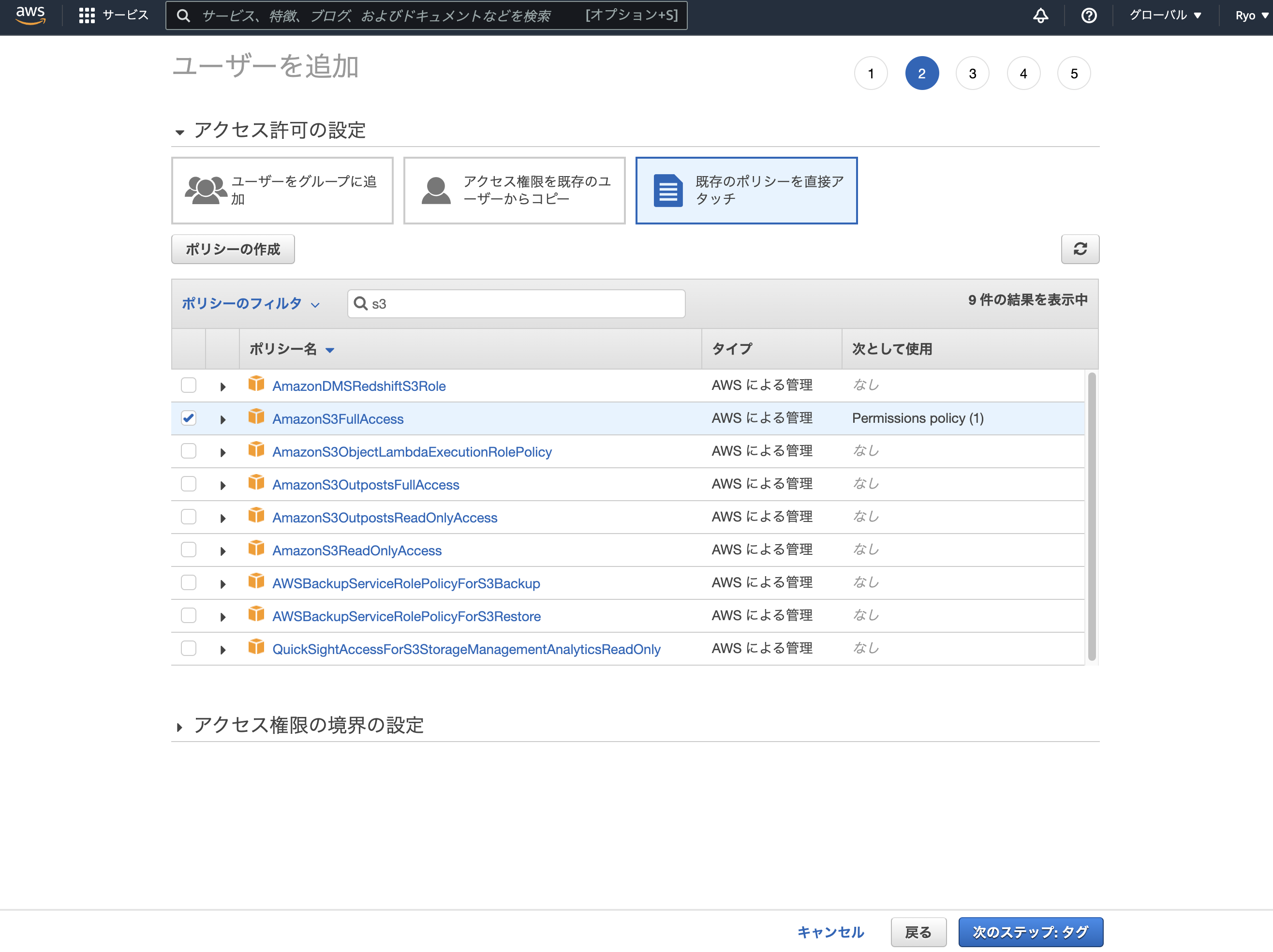Expand the AmazonS3FullAccess policy details
Viewport: 1273px width, 952px height.
tap(222, 419)
